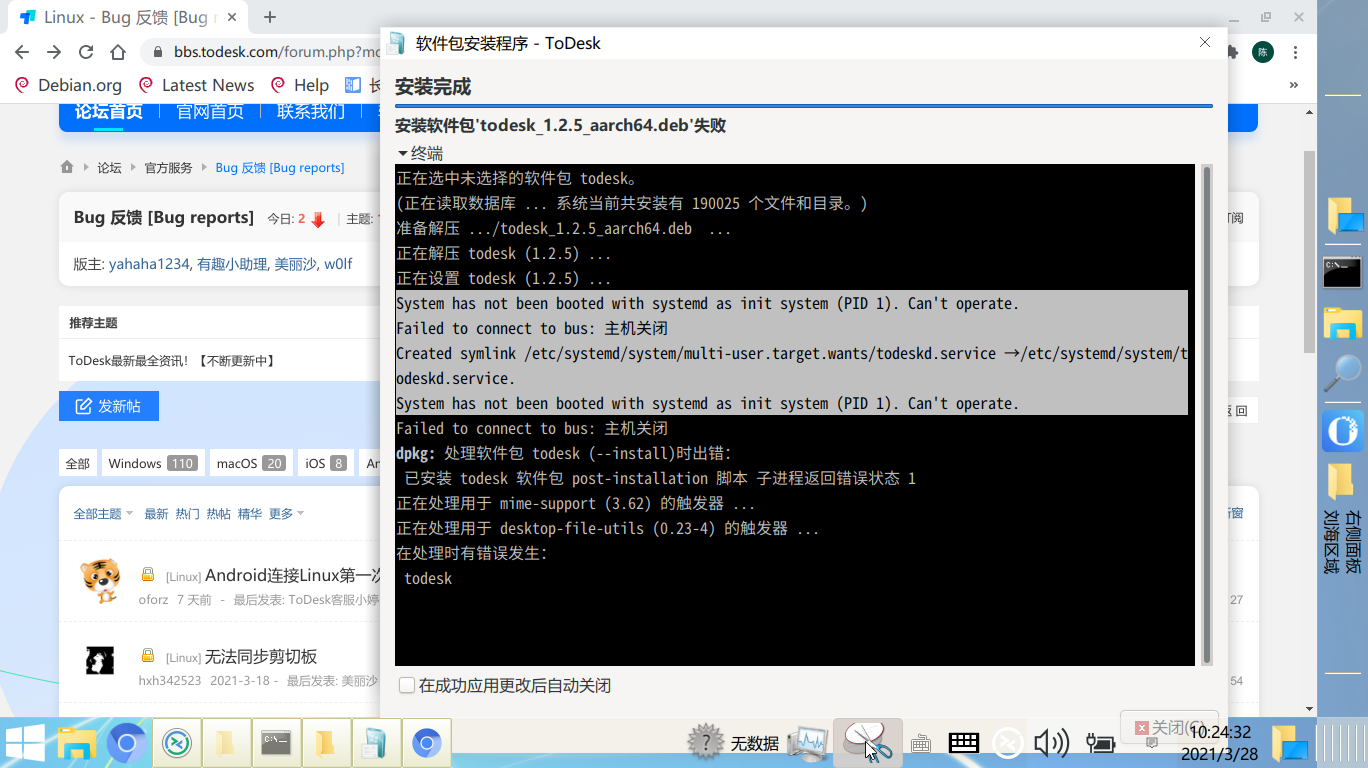Click the clock showing 10:24:32
1368x768 pixels.
pyautogui.click(x=1220, y=732)
